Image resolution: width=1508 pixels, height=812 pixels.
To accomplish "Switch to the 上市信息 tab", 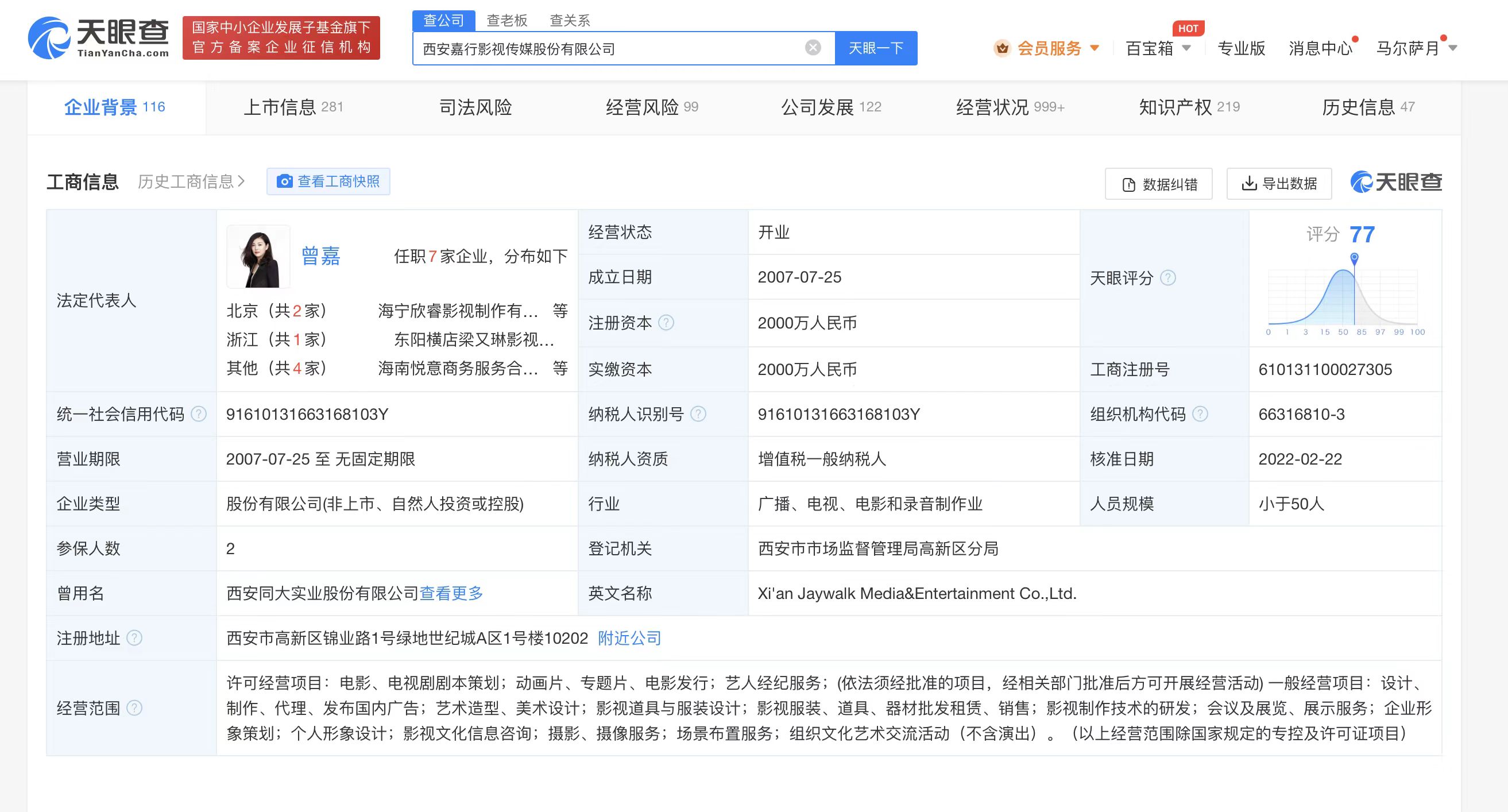I will point(293,107).
